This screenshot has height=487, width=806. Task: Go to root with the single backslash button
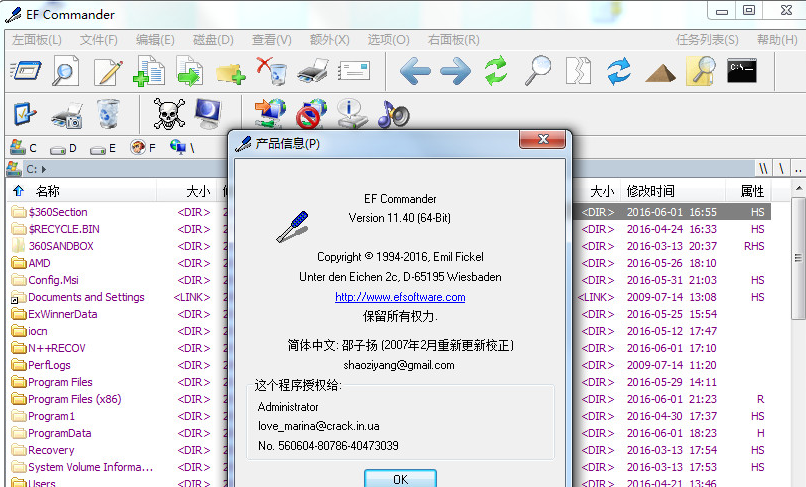click(x=781, y=168)
